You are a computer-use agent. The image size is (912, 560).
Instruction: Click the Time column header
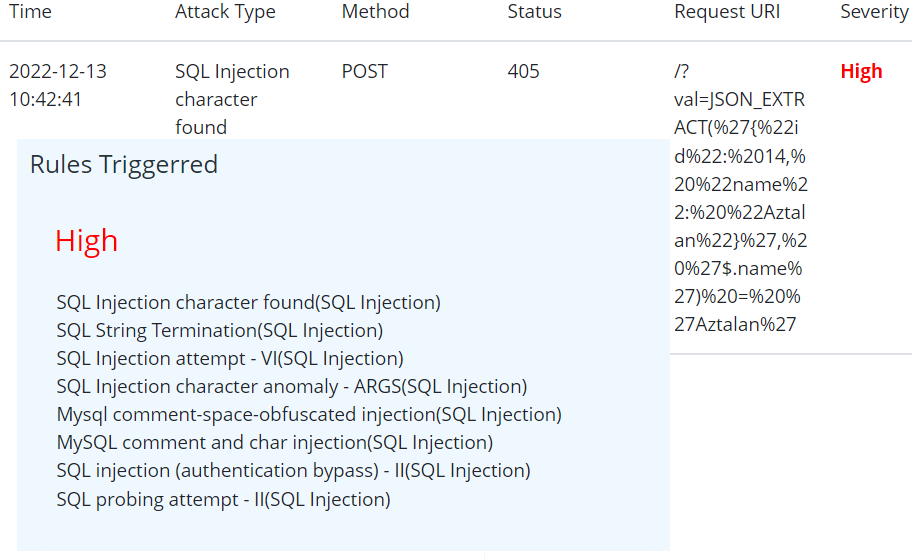tap(30, 12)
